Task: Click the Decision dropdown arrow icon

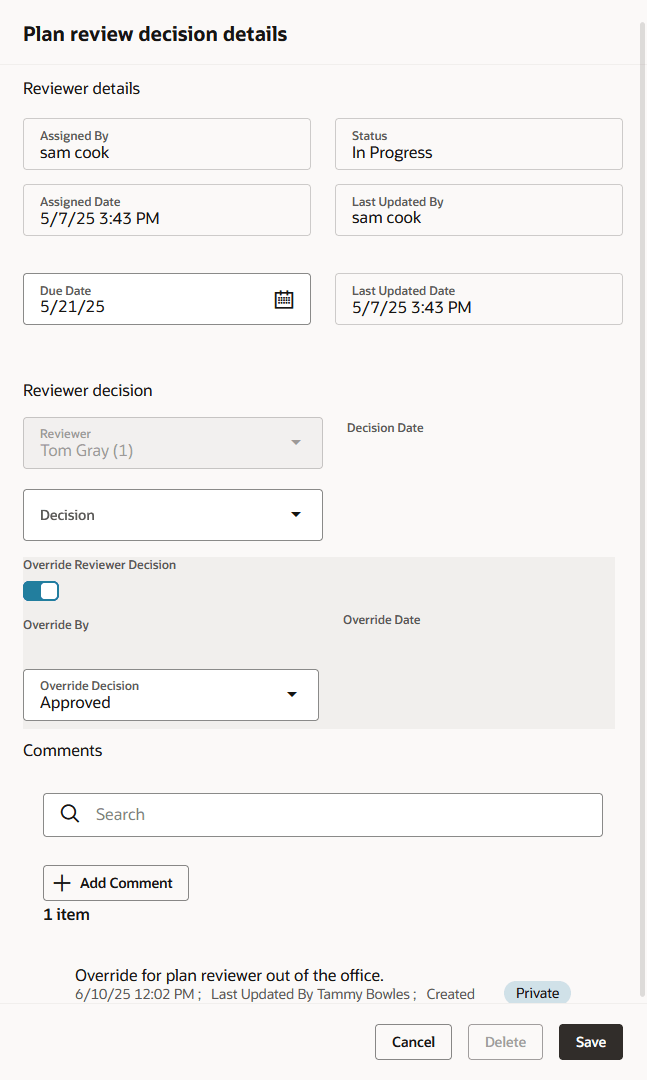Action: coord(296,514)
